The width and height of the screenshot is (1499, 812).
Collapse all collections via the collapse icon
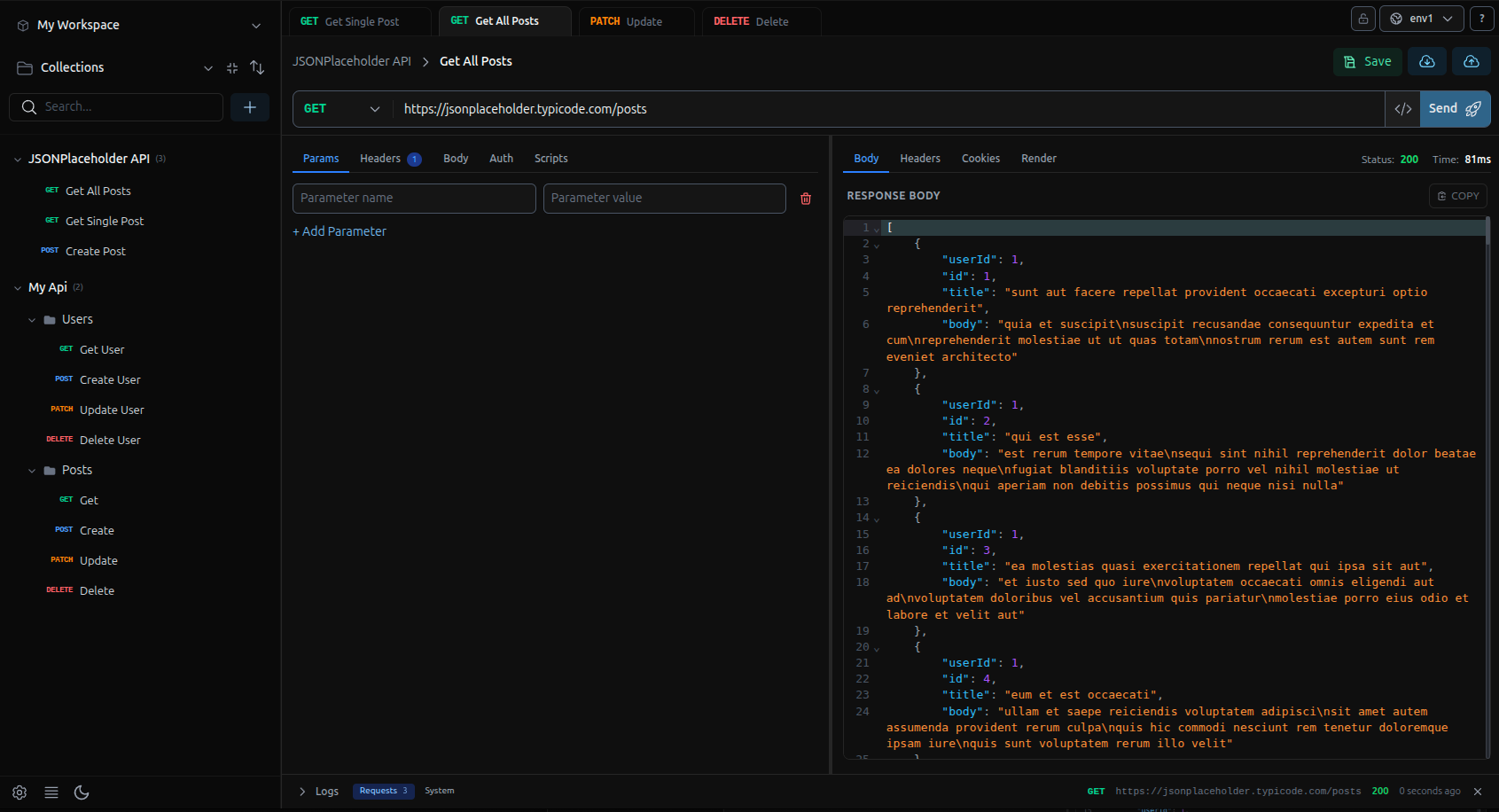tap(231, 67)
